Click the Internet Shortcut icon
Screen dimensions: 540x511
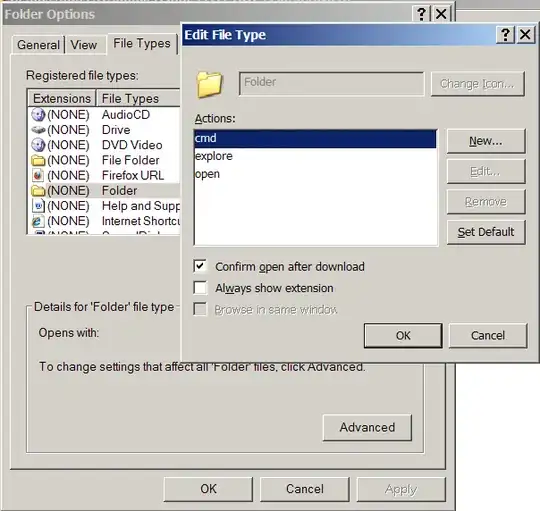[38, 221]
